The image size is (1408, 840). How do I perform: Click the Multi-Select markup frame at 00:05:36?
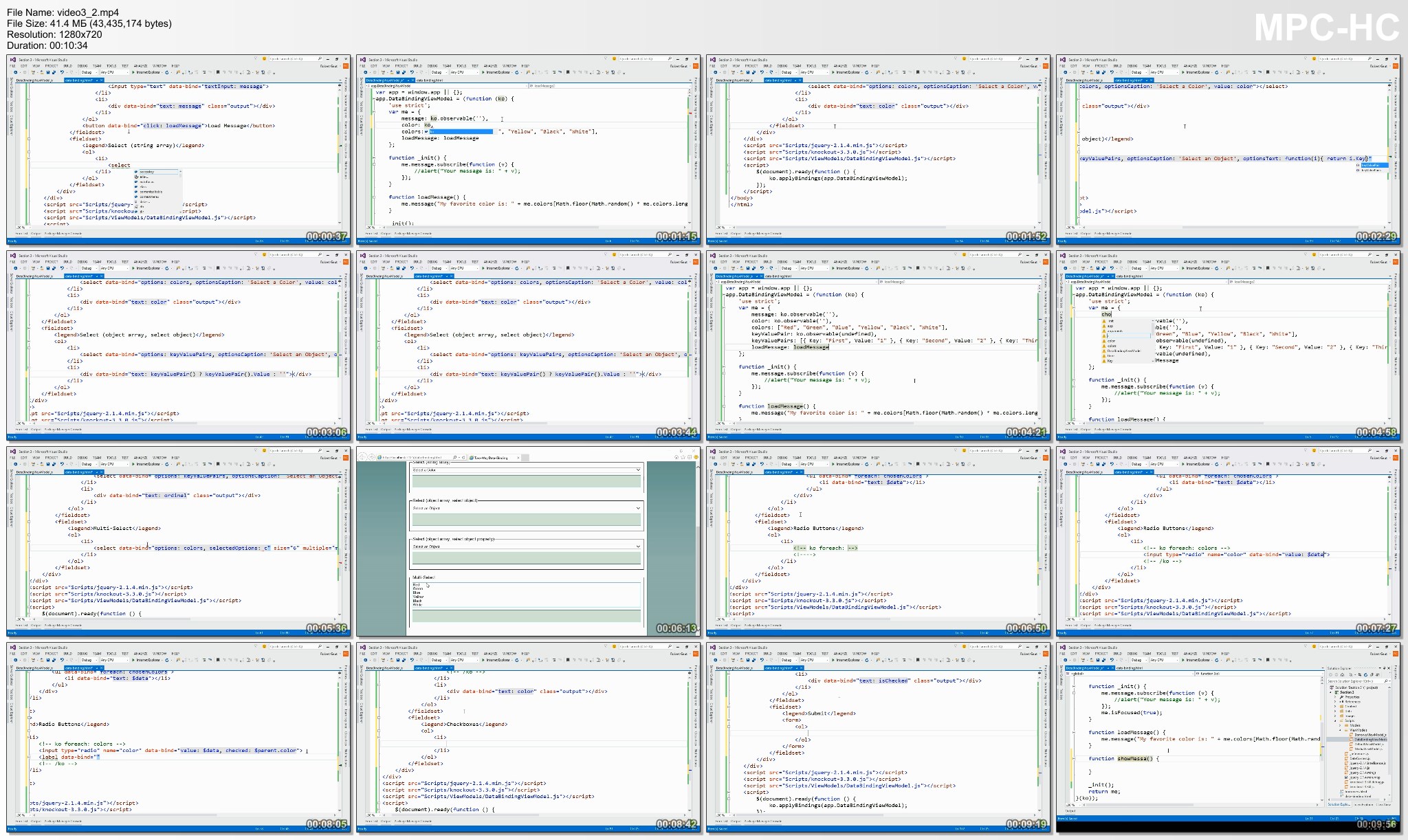pos(179,542)
